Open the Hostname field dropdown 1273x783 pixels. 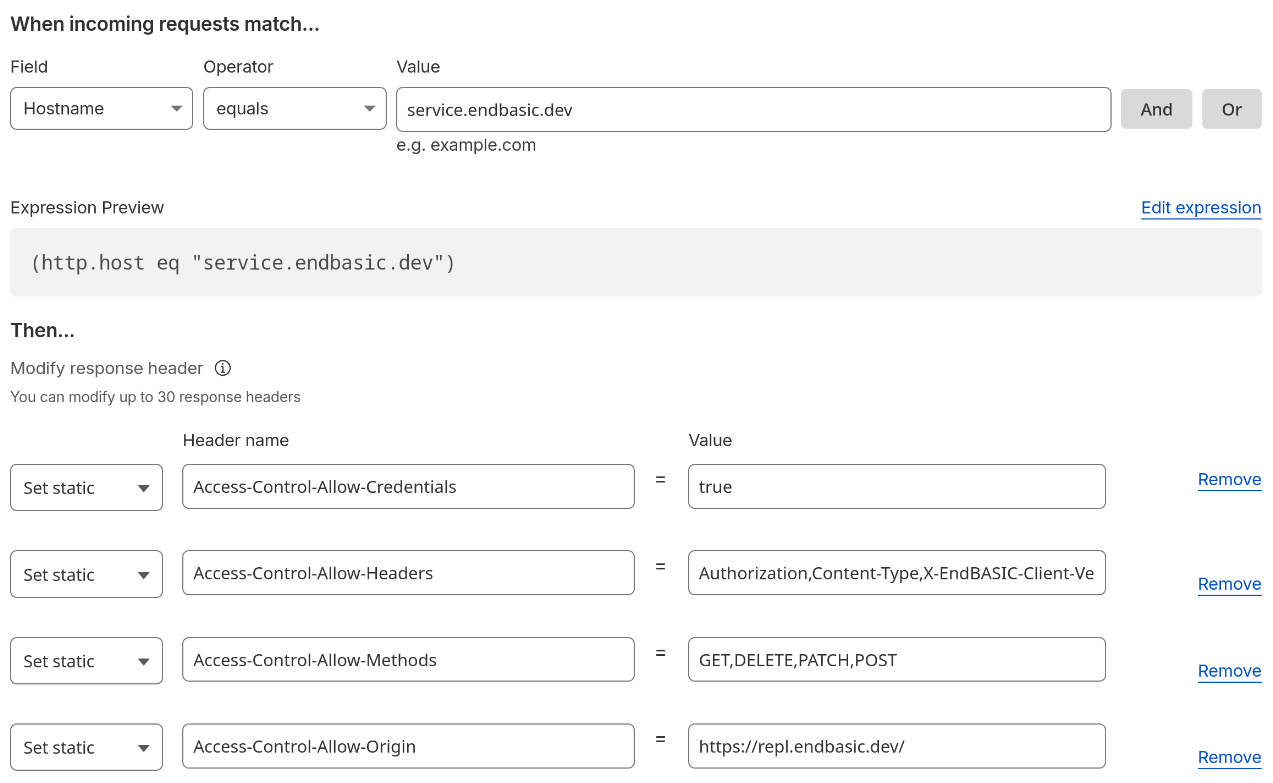[101, 109]
